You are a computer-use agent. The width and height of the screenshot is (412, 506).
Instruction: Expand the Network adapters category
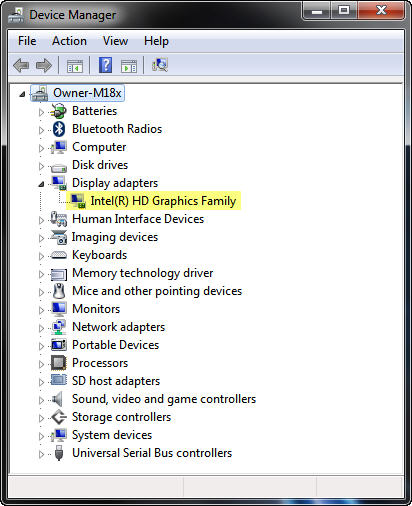tap(41, 328)
